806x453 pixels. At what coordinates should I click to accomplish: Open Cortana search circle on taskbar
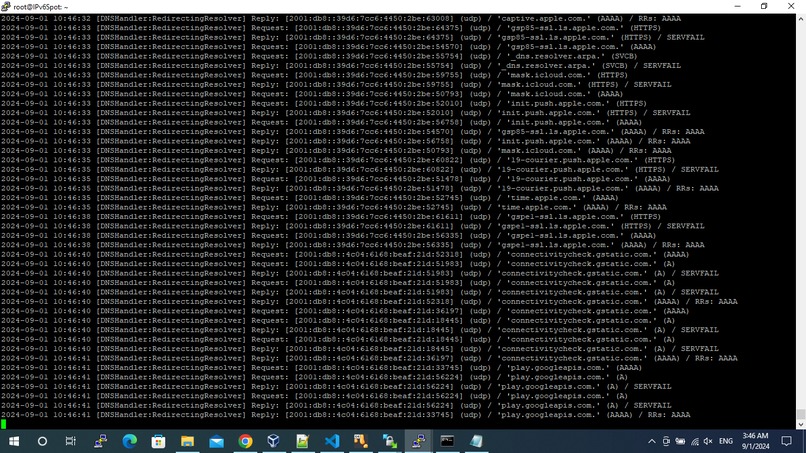click(42, 441)
